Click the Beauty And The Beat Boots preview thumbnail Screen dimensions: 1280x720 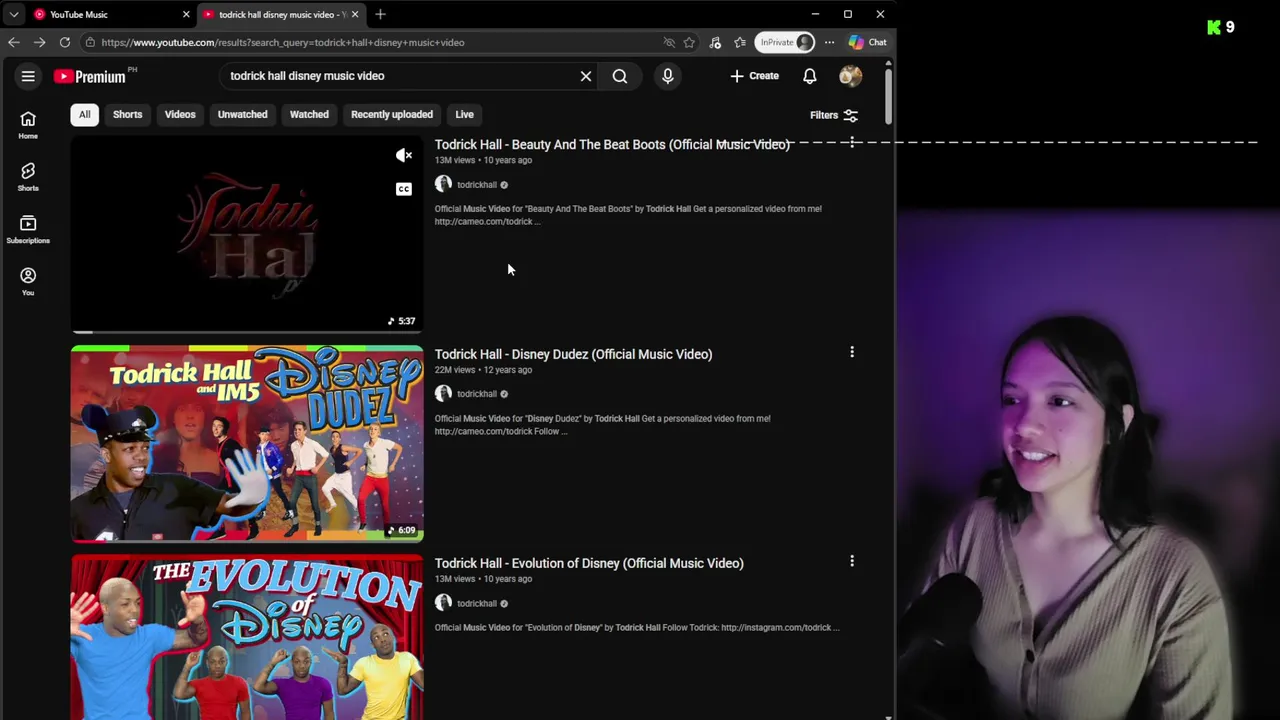(247, 235)
